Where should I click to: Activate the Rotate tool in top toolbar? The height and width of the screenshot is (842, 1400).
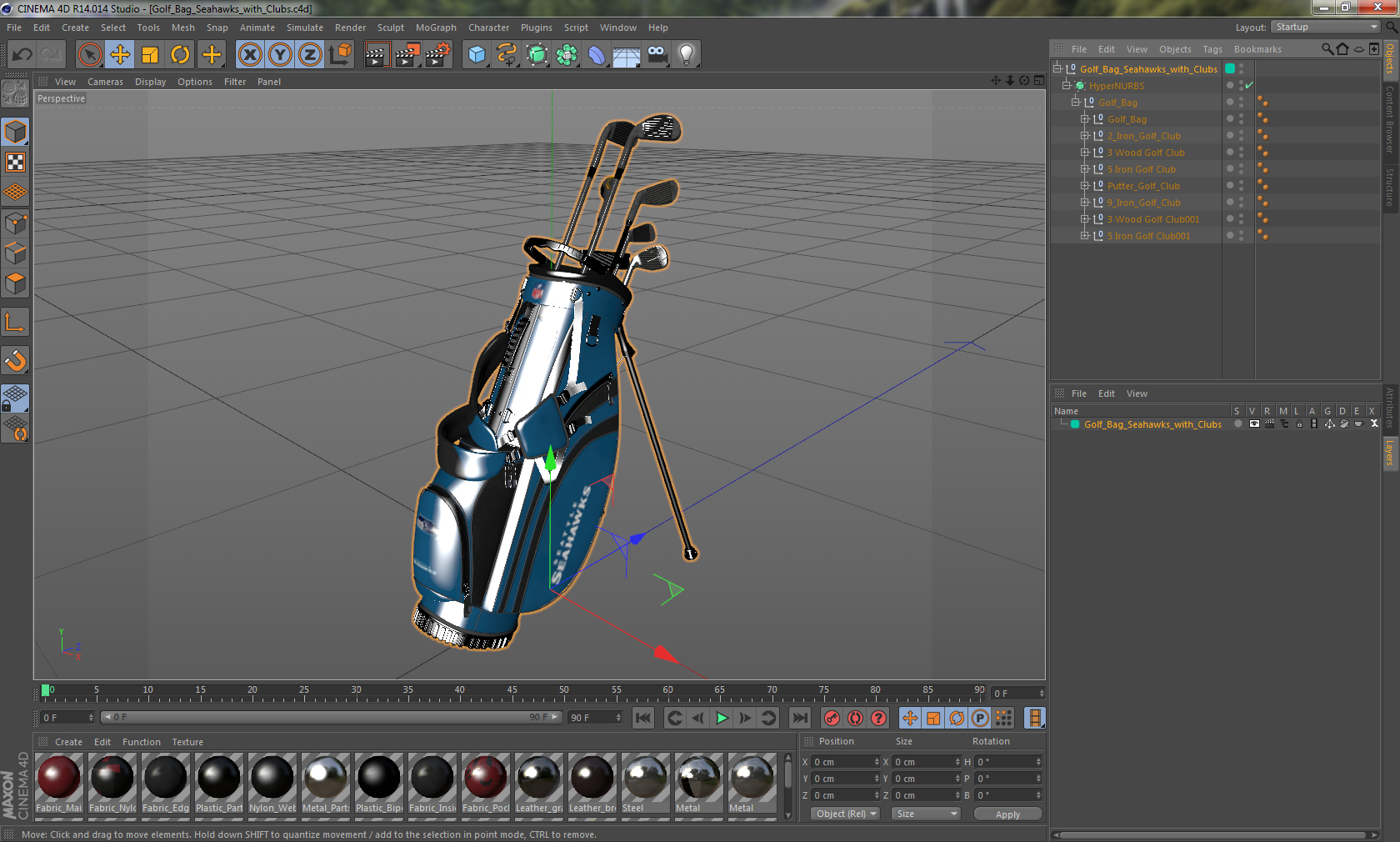(180, 55)
